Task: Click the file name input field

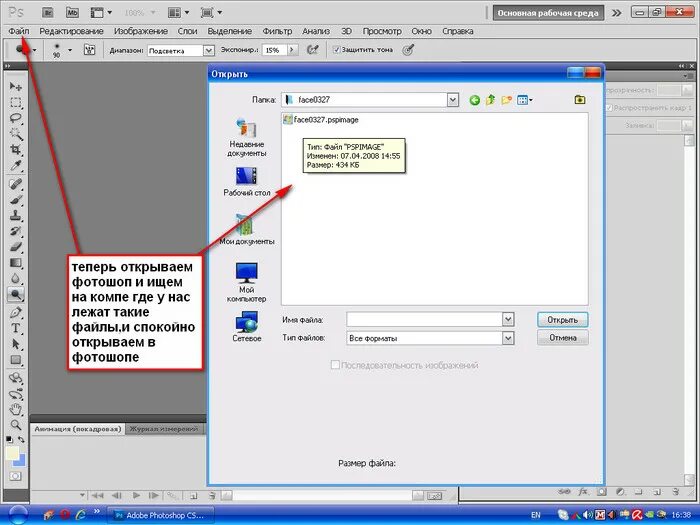Action: coord(425,319)
